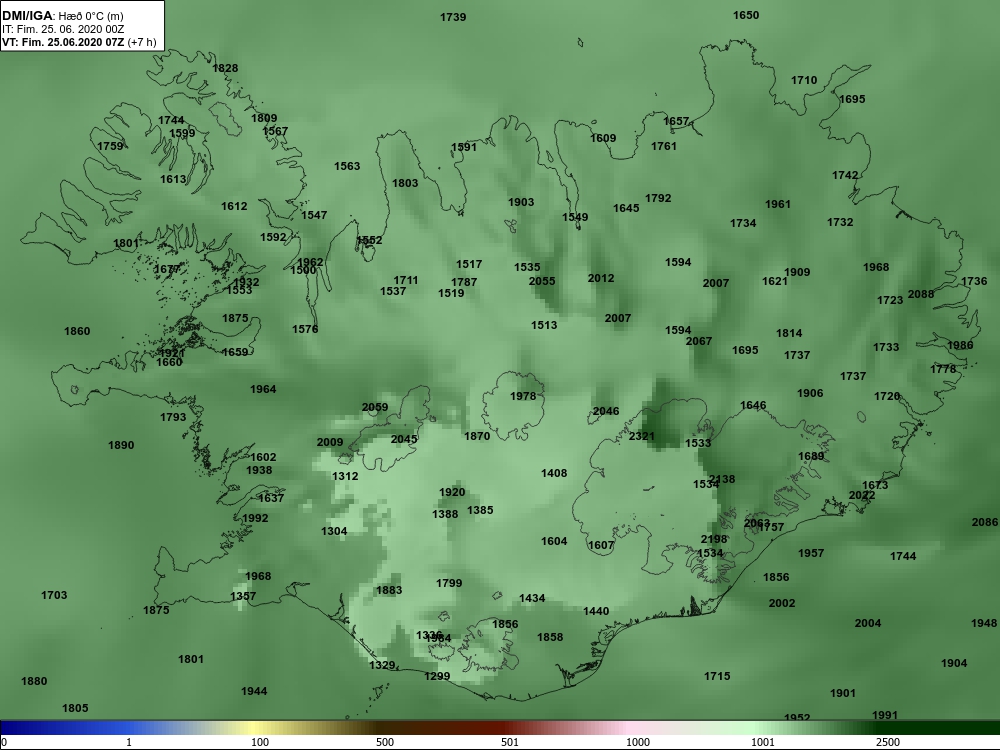Click the map value 1304
This screenshot has height=750, width=1000.
click(x=334, y=531)
